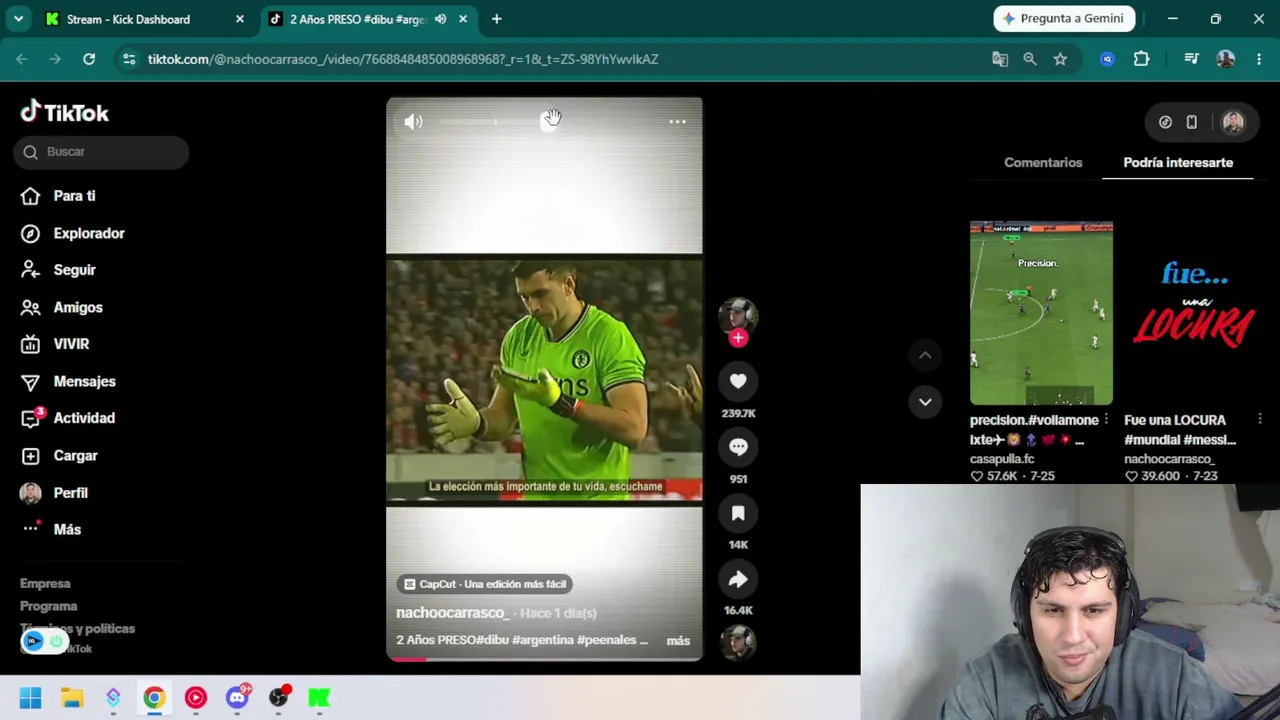Screen dimensions: 1280x720
Task: Open options for the precision video card
Action: 1106,420
